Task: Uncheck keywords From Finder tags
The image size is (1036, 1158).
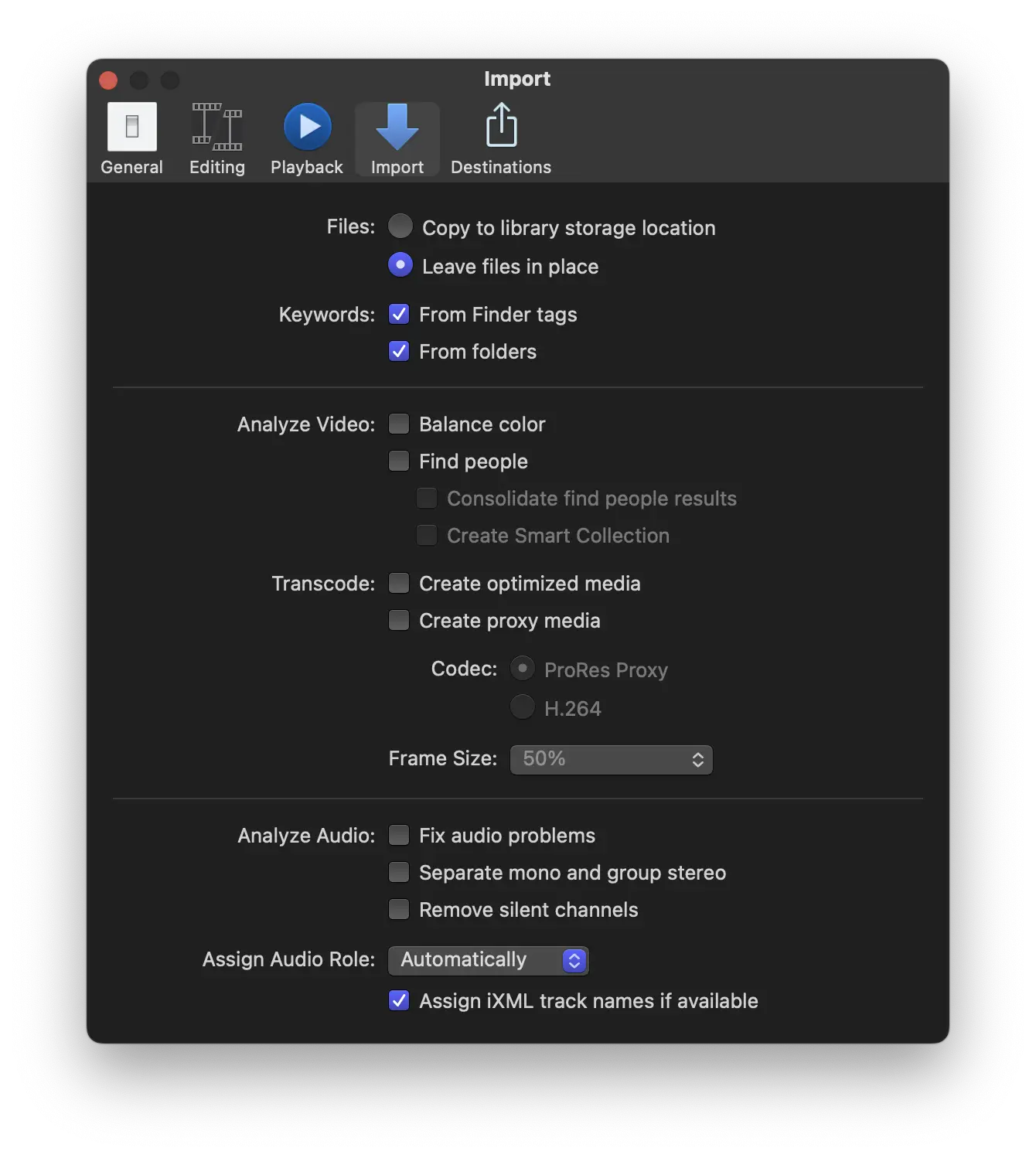Action: click(399, 314)
